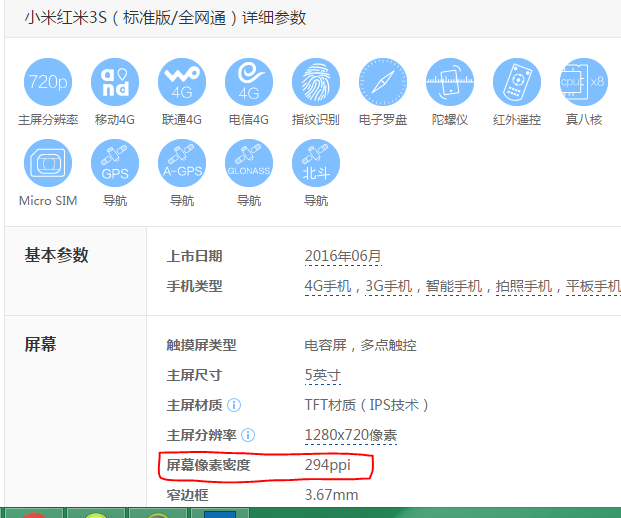Screen dimensions: 621x518
Task: Click info icon beside 主屏材质
Action: [234, 405]
